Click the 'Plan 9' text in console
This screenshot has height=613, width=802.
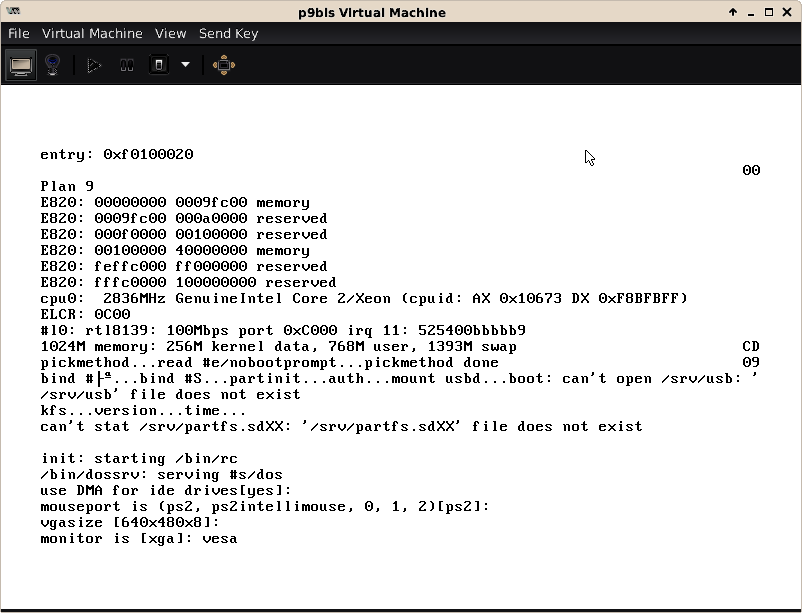(67, 186)
